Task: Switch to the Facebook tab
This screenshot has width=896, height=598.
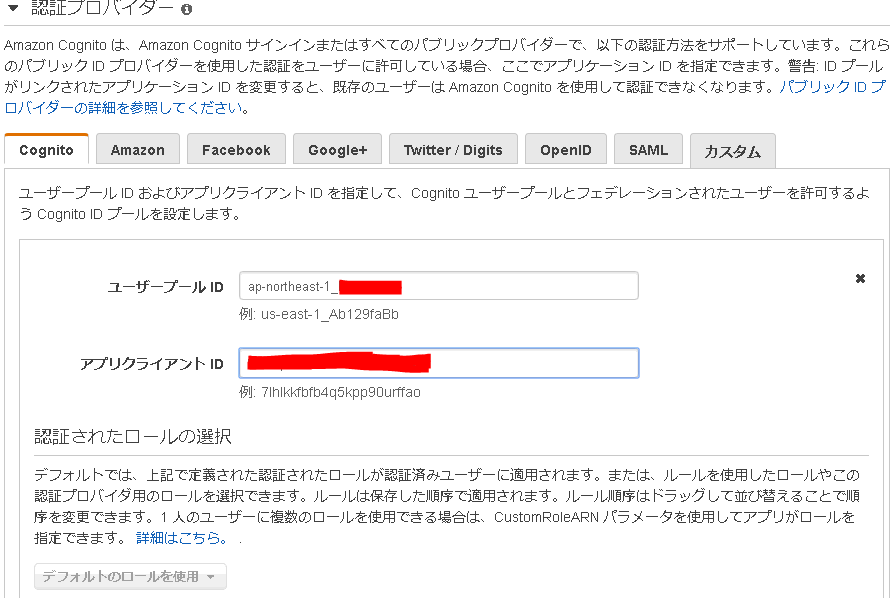Action: (x=236, y=150)
